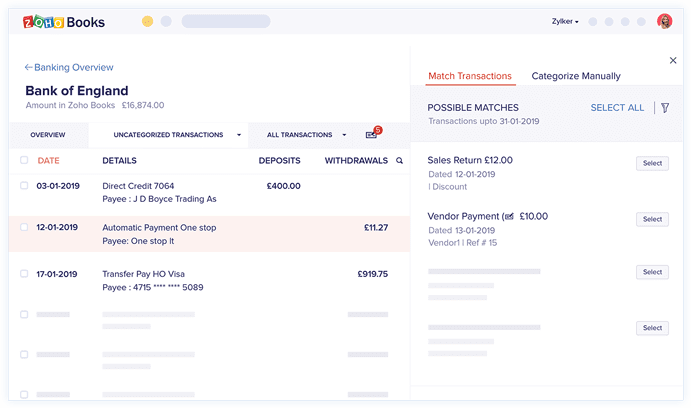Image resolution: width=691 pixels, height=408 pixels.
Task: Expand the All Transactions dropdown
Action: [344, 135]
